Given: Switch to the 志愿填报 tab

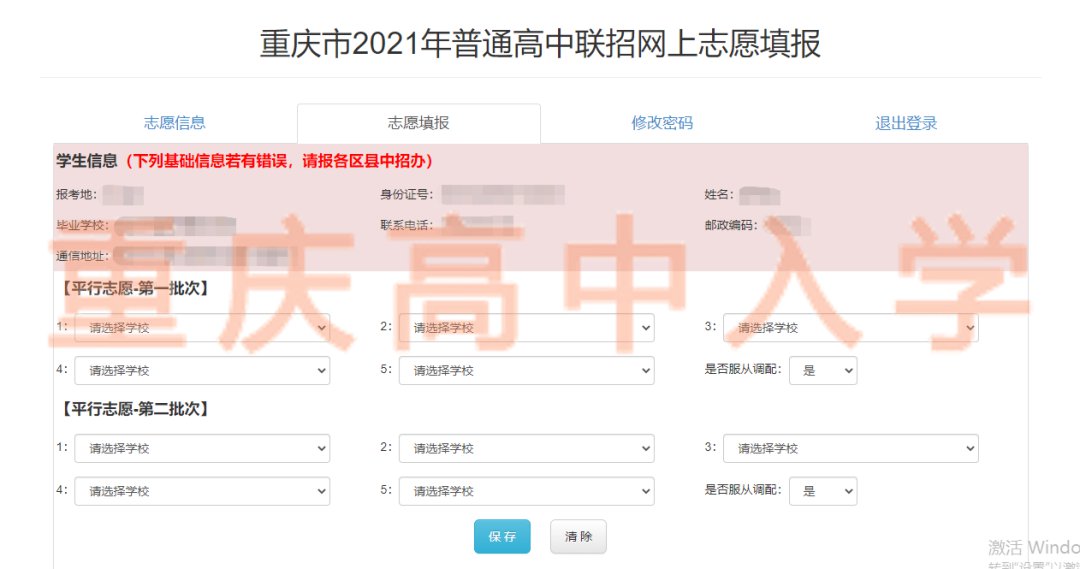Looking at the screenshot, I should pos(418,123).
